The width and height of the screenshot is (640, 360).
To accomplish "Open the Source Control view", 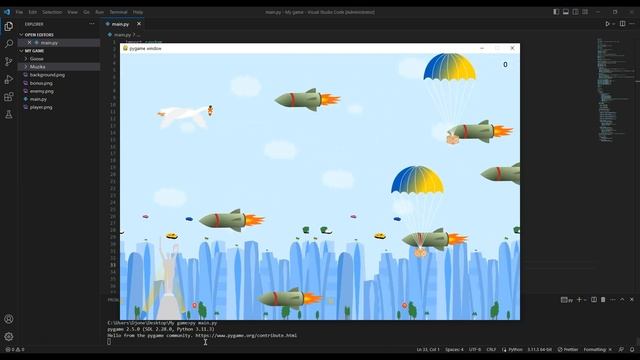I will coord(9,62).
